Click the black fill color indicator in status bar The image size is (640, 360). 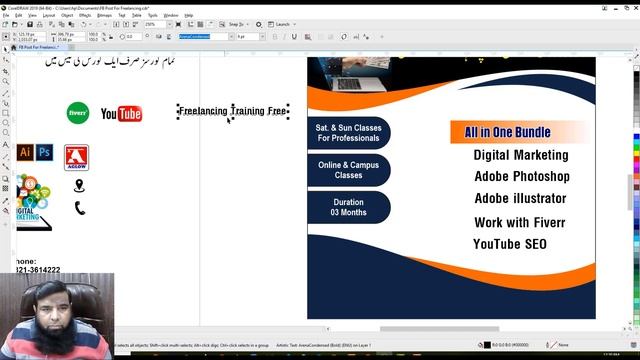[487, 345]
